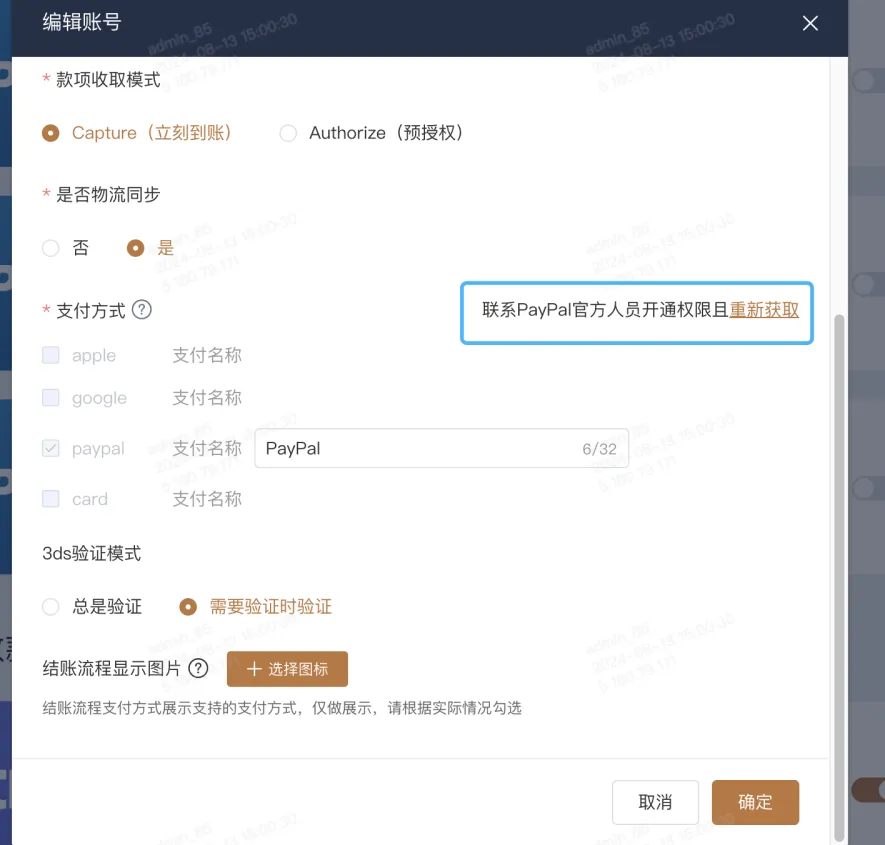Viewport: 885px width, 845px height.
Task: Click the 选择图标 button
Action: click(287, 669)
